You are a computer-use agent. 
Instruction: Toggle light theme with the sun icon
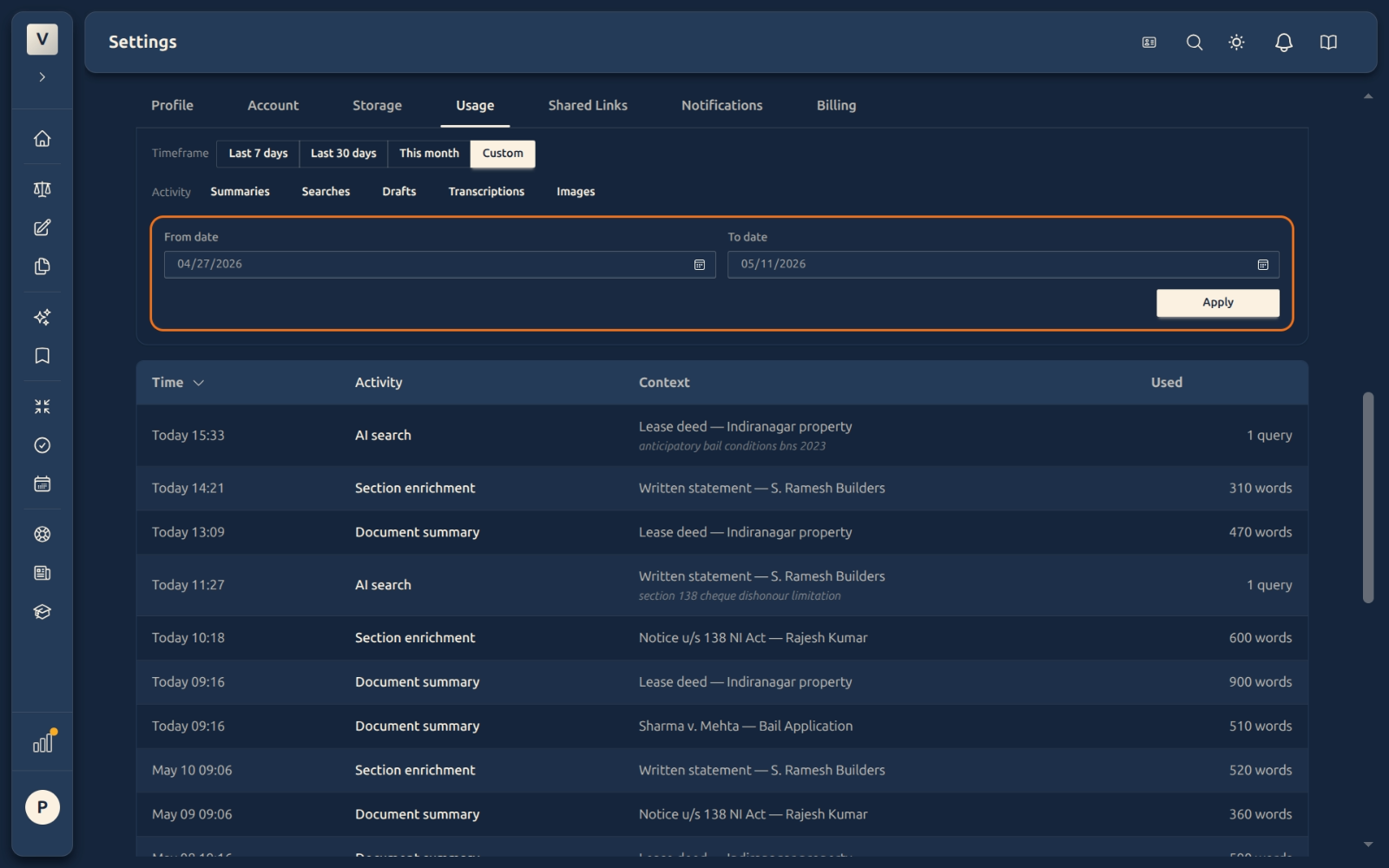1237,42
